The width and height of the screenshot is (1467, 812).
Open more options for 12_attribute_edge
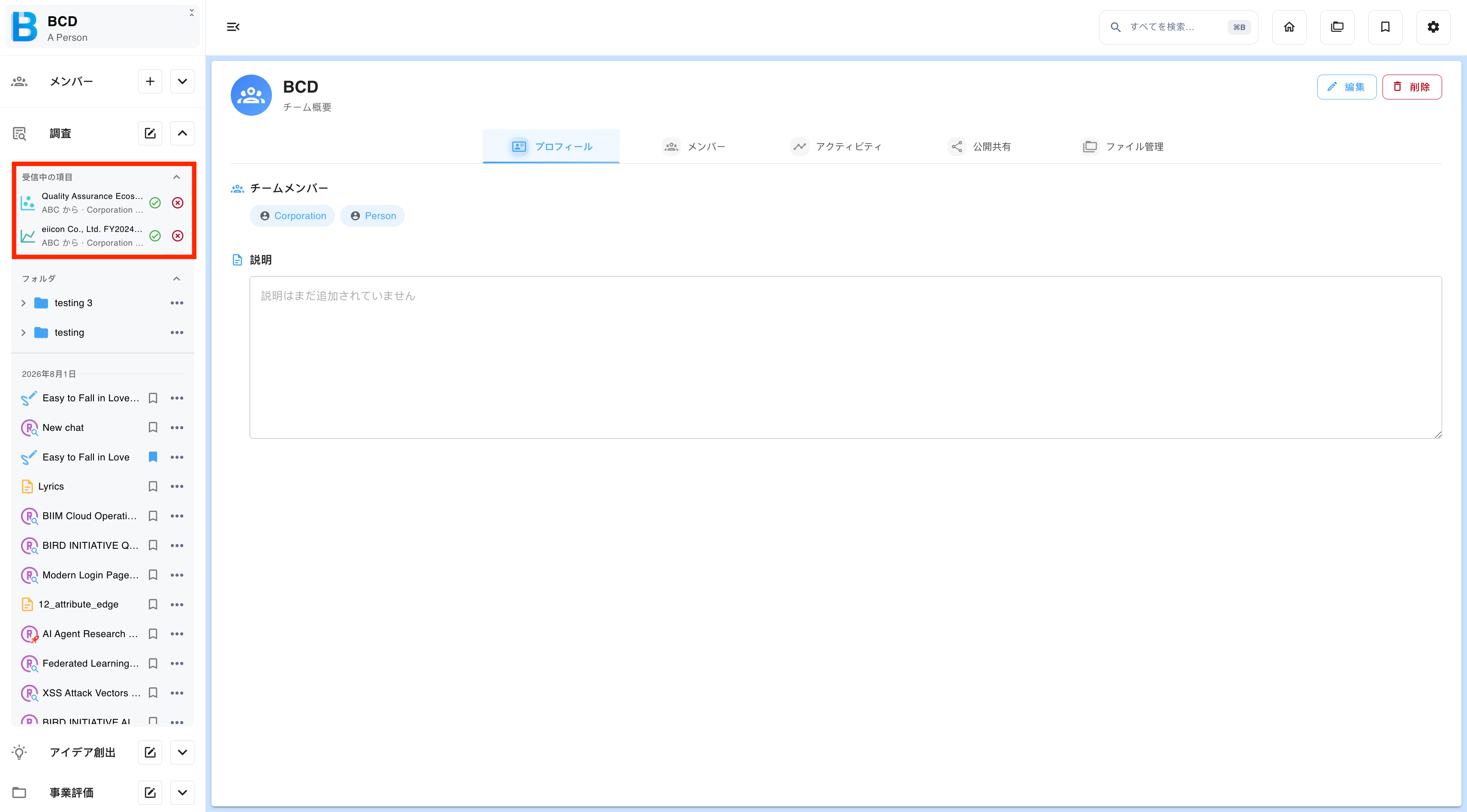click(177, 604)
